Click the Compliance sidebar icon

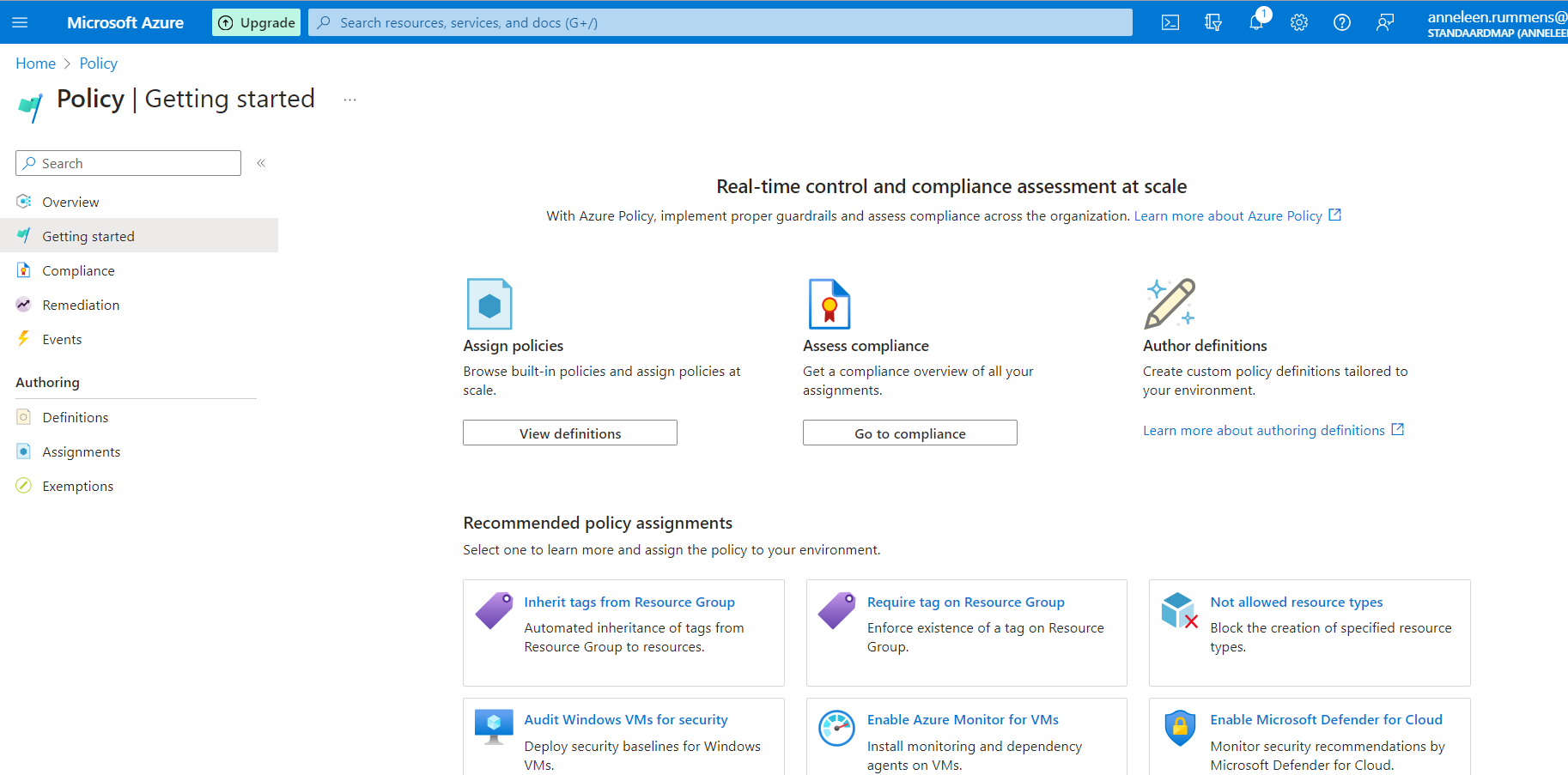[24, 270]
